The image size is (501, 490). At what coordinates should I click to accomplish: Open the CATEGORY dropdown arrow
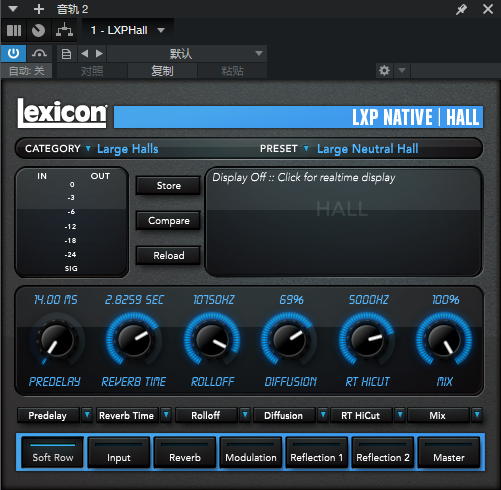(88, 149)
